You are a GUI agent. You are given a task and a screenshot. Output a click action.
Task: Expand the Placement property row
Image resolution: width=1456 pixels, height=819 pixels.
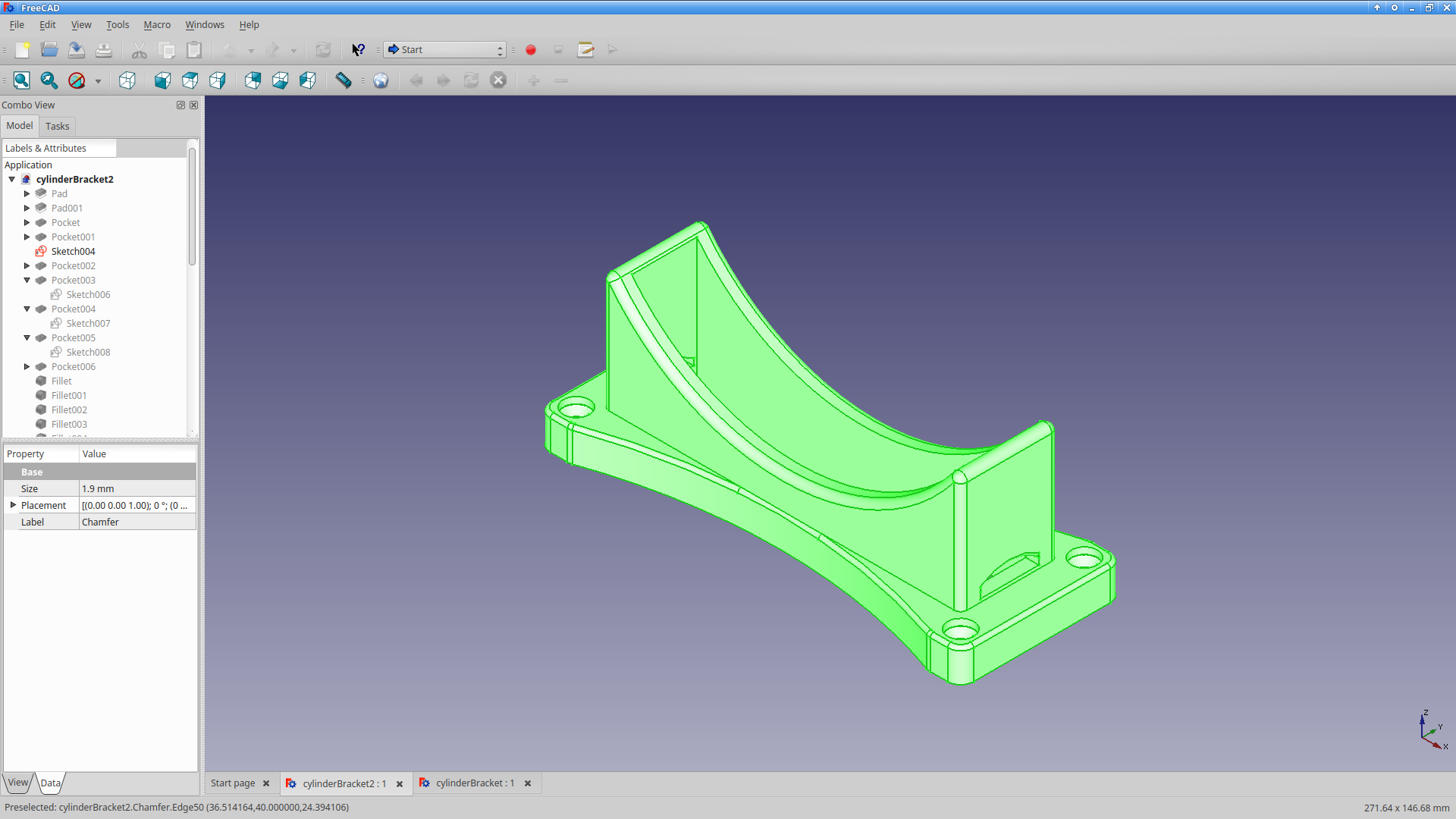(x=13, y=505)
